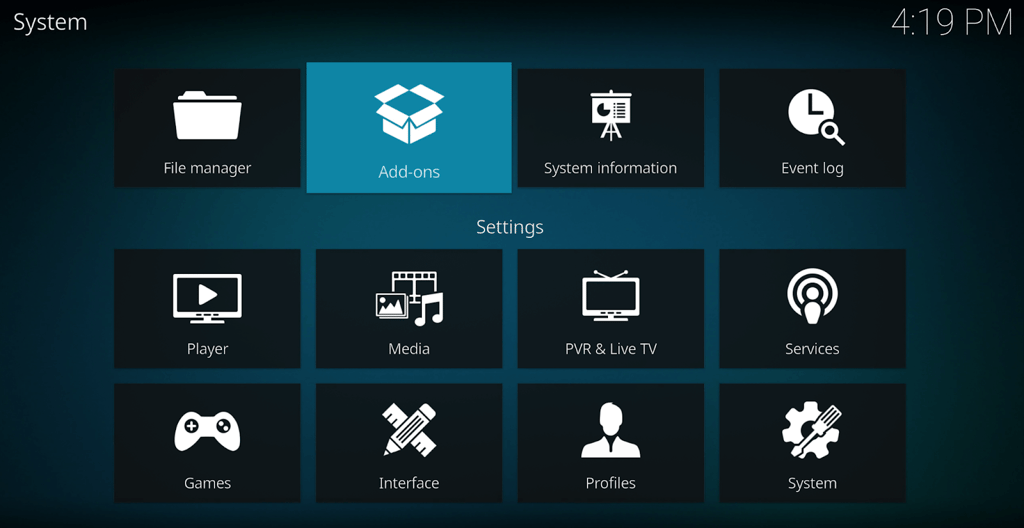Open Profiles settings person icon
Image resolution: width=1024 pixels, height=528 pixels.
[x=611, y=430]
